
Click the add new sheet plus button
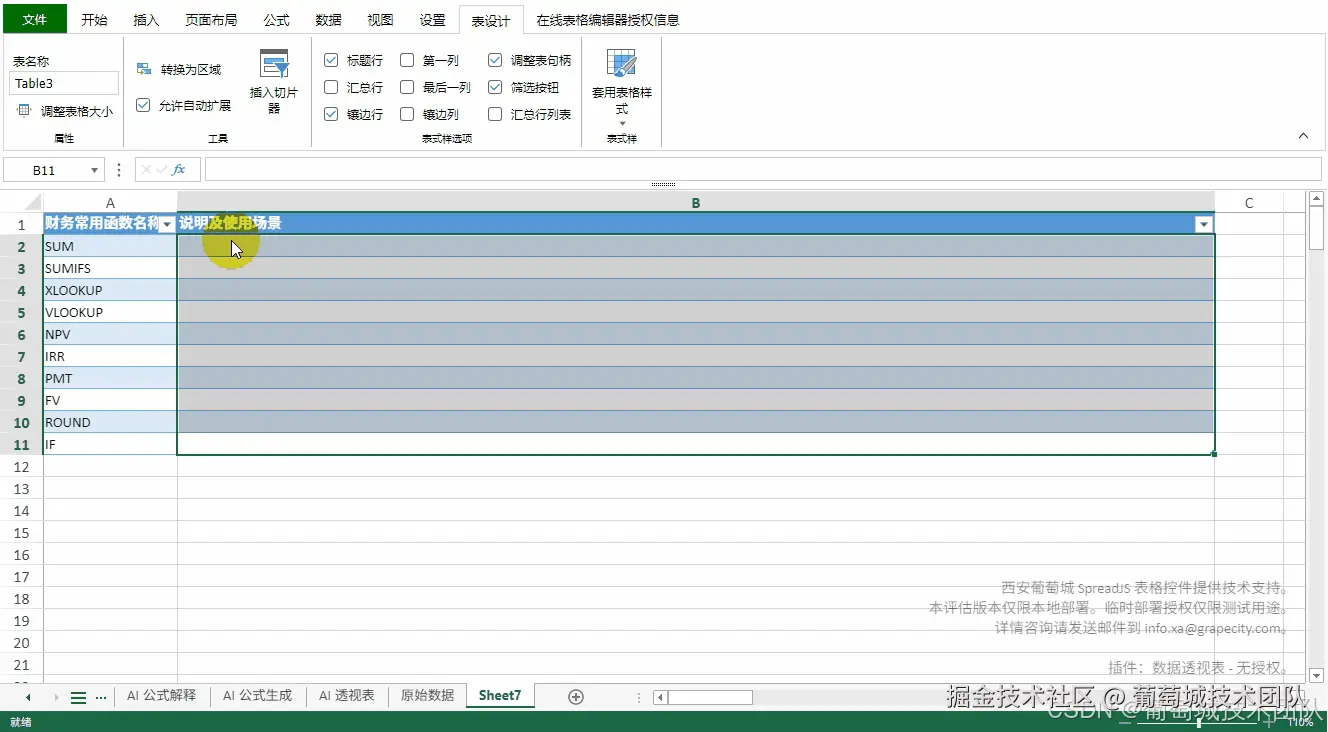click(x=575, y=694)
